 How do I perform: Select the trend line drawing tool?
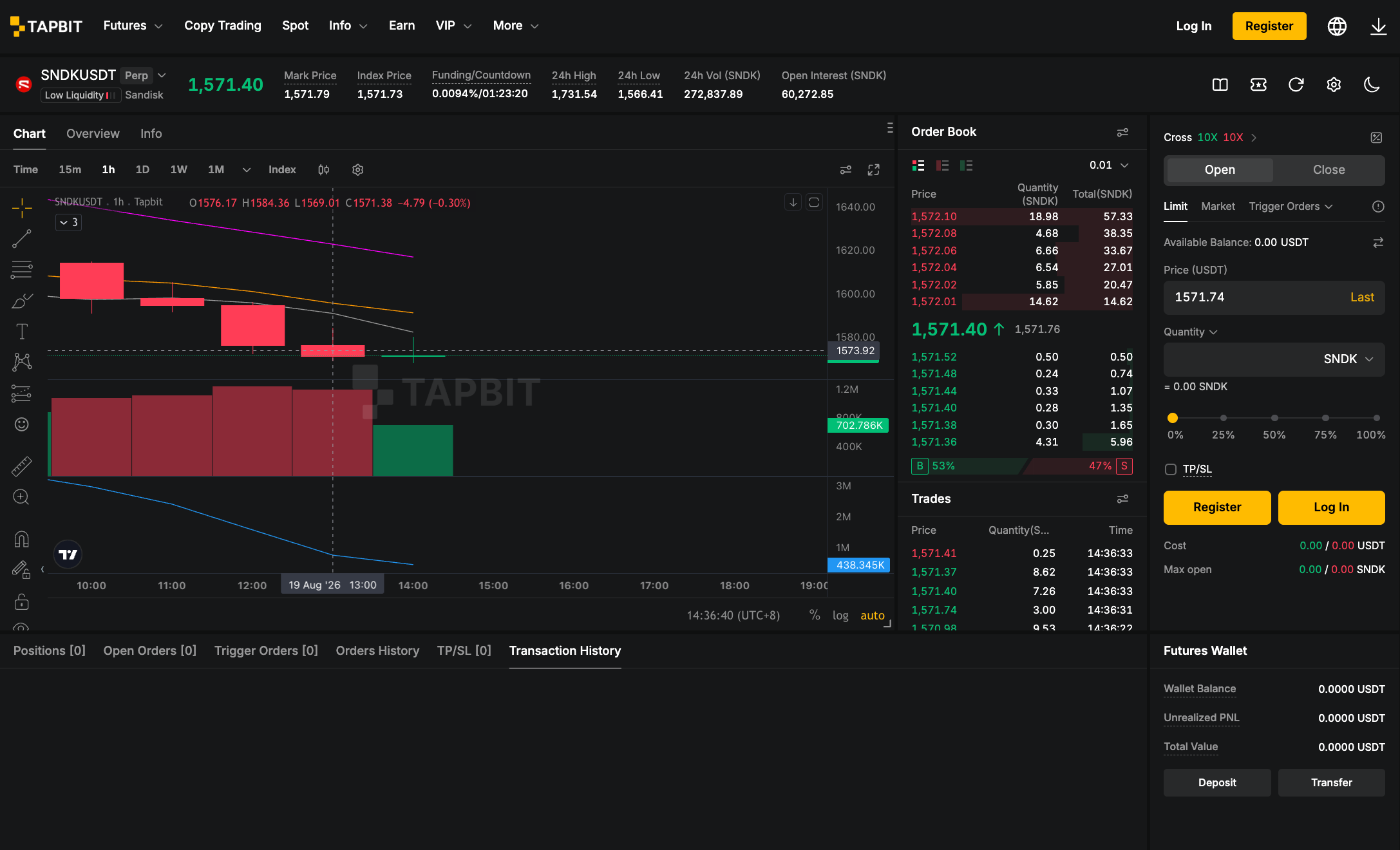click(22, 239)
